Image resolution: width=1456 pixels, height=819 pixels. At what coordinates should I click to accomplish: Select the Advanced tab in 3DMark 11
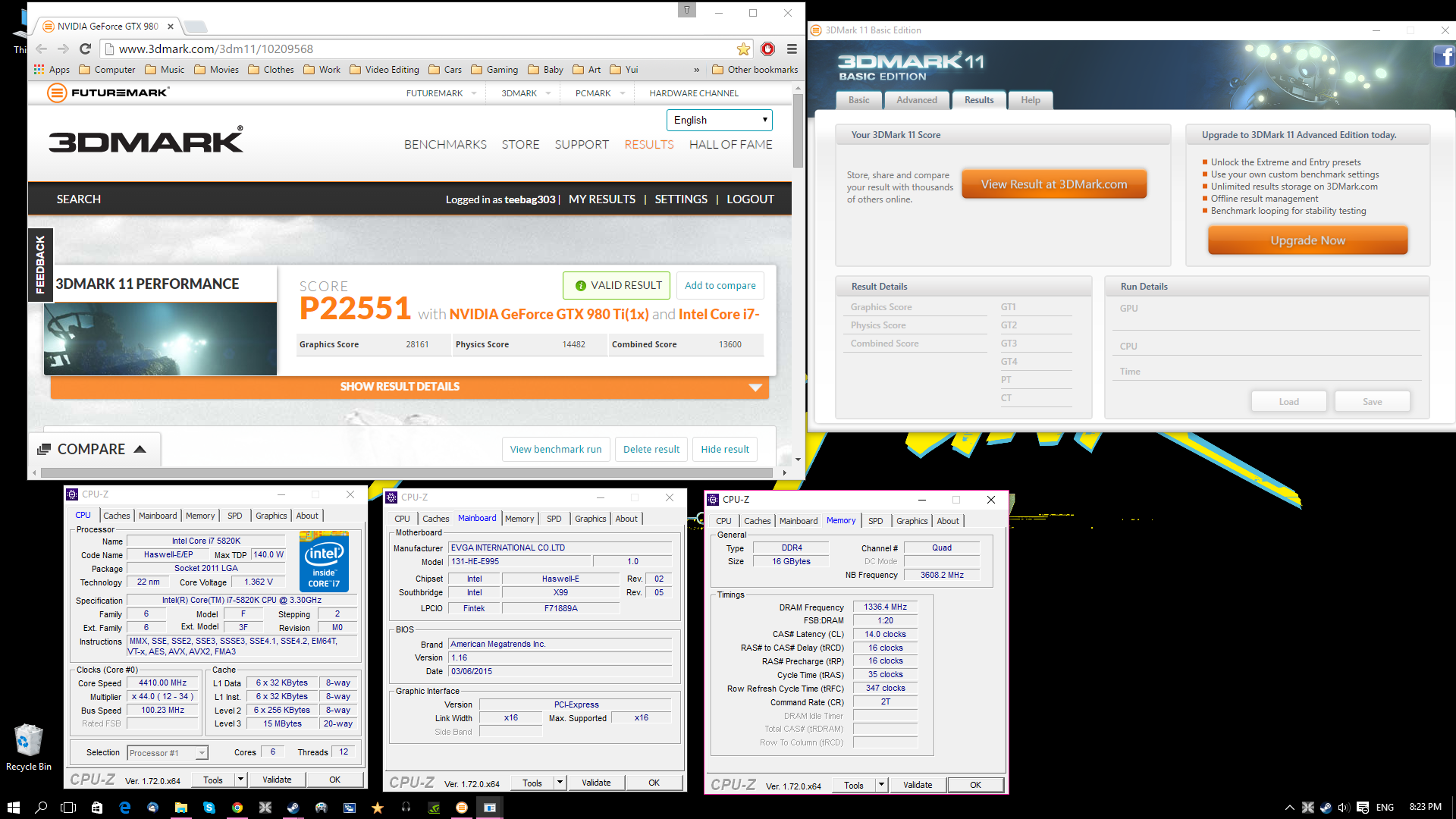(x=917, y=100)
